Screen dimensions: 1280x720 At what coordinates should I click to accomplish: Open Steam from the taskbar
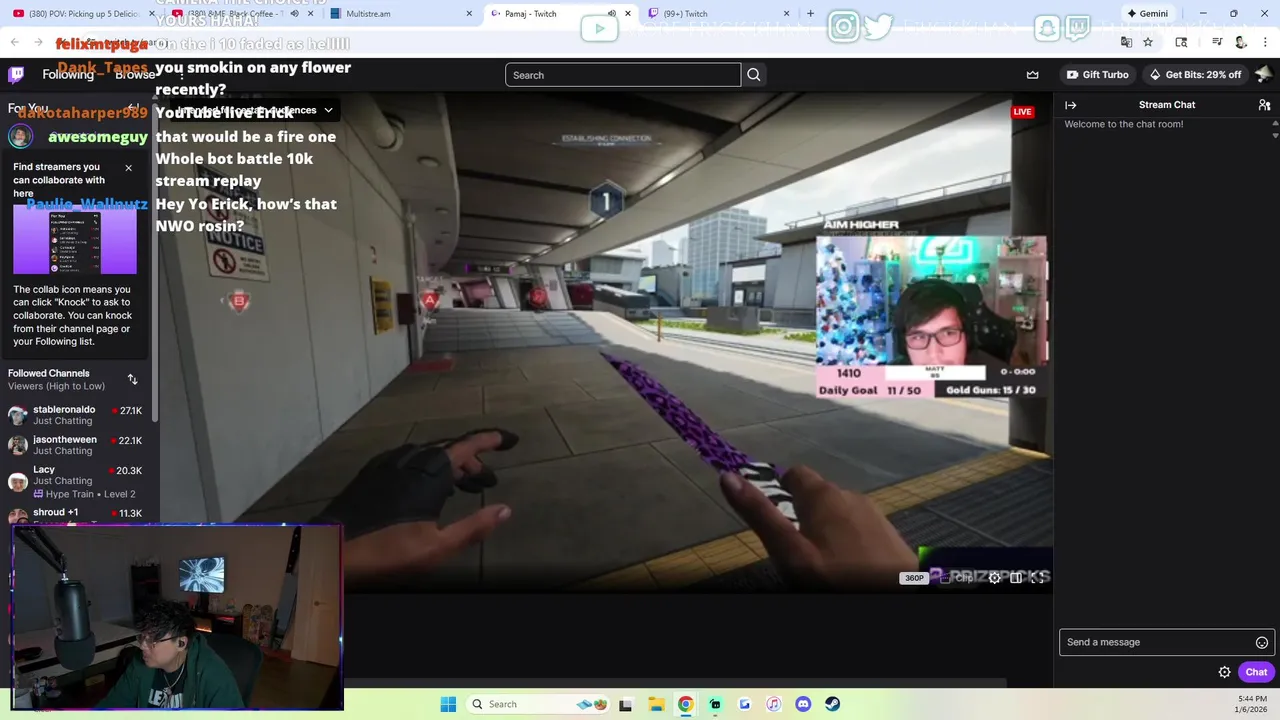coord(832,704)
